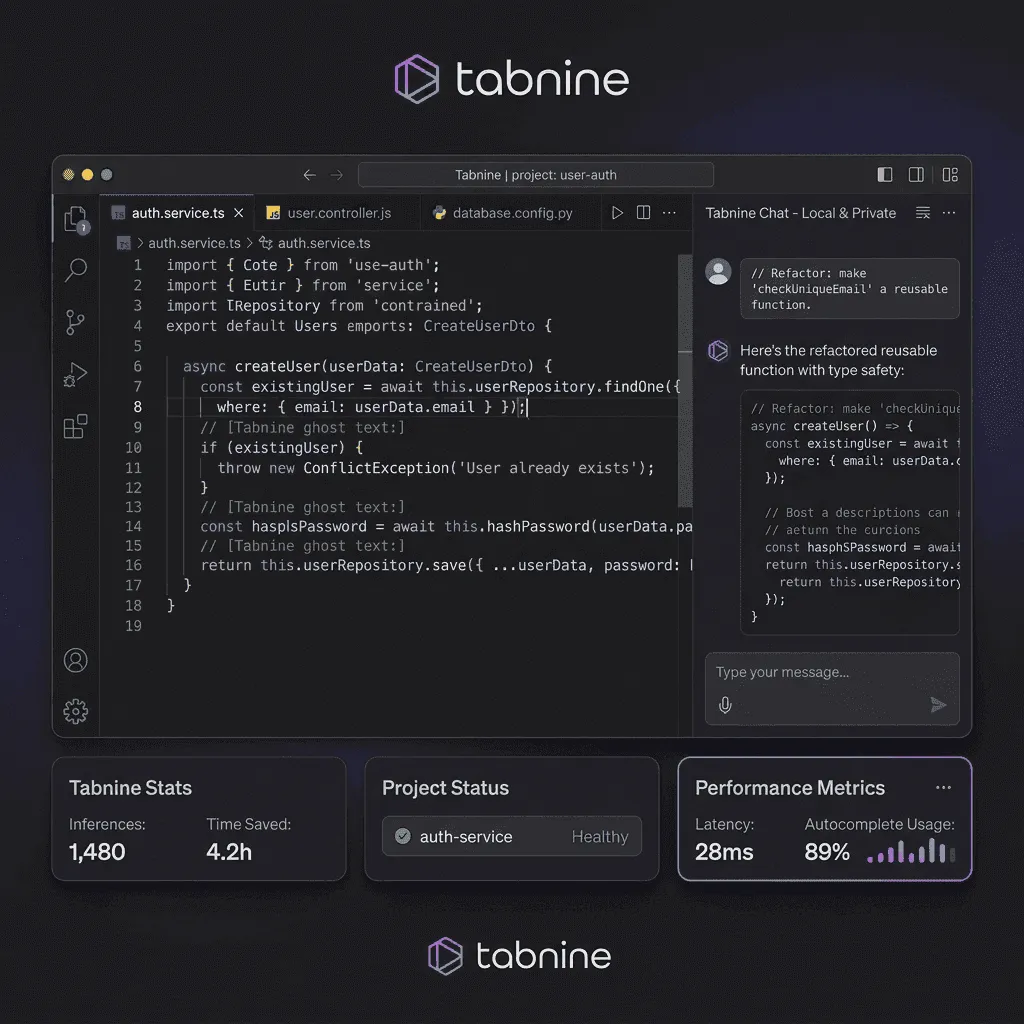Screen dimensions: 1024x1024
Task: Open Source Control branch icon
Action: (75, 322)
